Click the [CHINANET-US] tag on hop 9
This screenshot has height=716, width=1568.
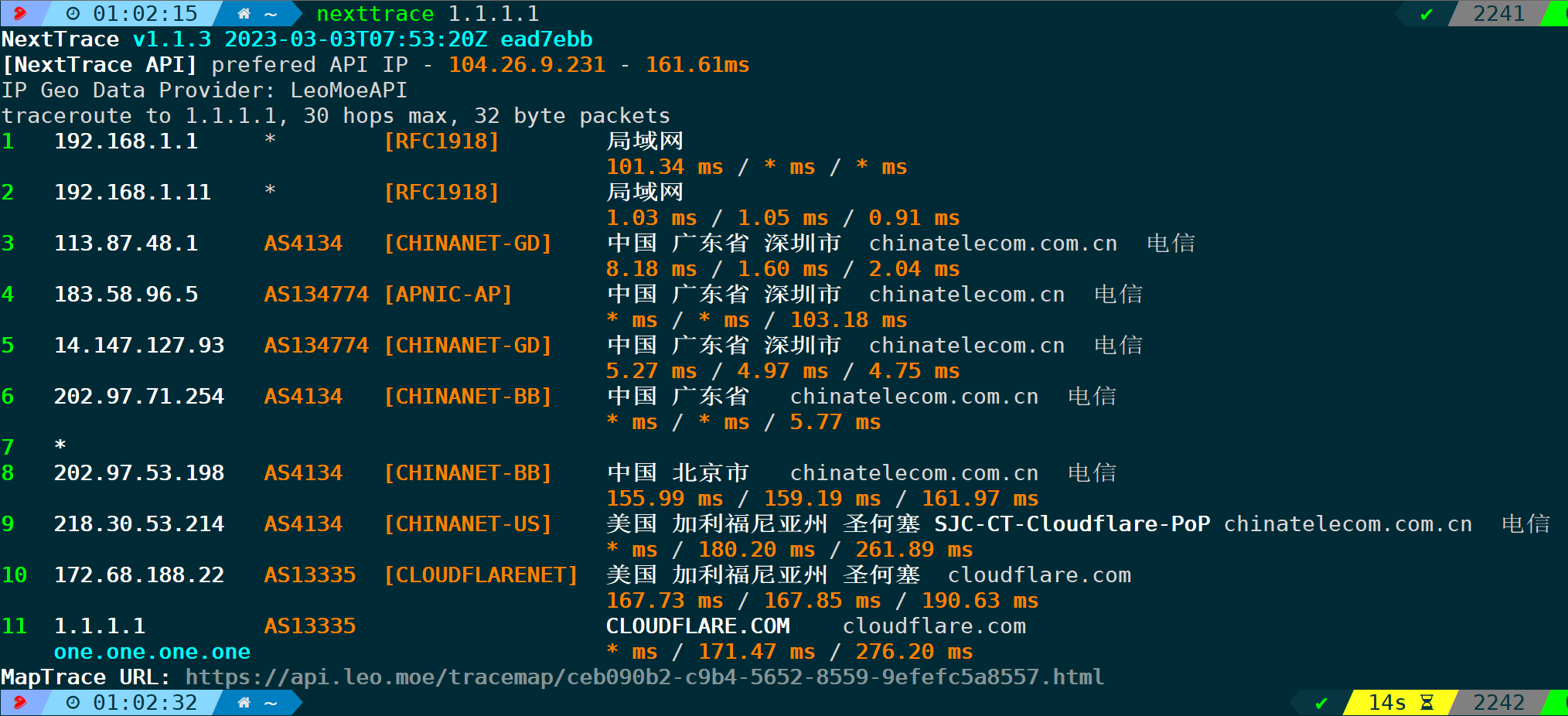(x=468, y=523)
